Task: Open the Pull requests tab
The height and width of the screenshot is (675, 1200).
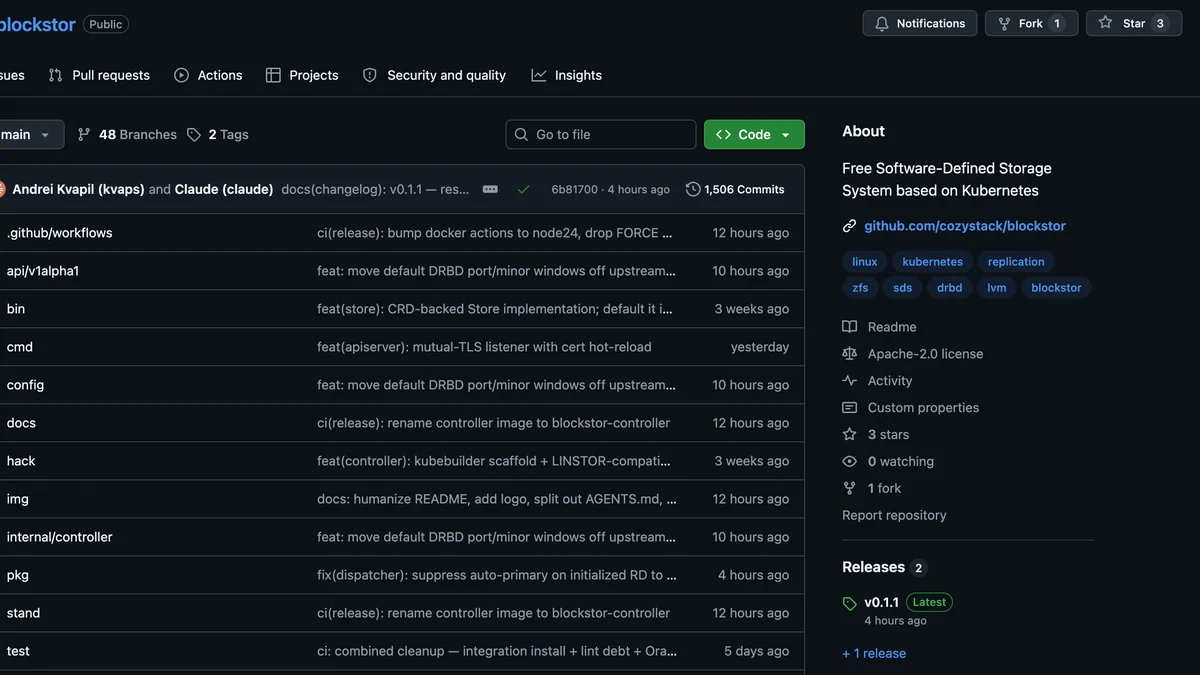Action: [99, 75]
